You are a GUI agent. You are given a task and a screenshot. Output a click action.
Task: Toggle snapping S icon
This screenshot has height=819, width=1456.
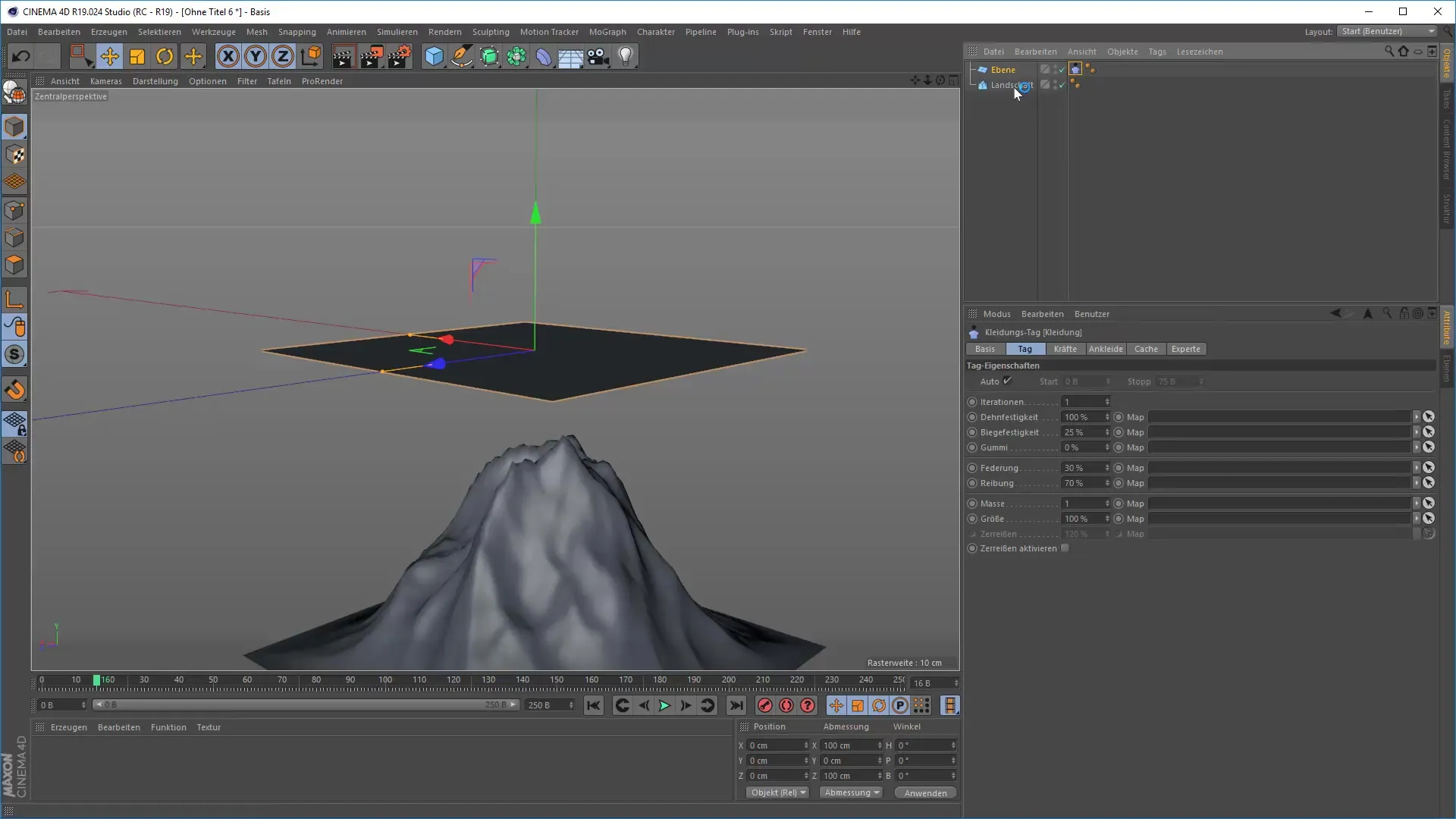[14, 354]
